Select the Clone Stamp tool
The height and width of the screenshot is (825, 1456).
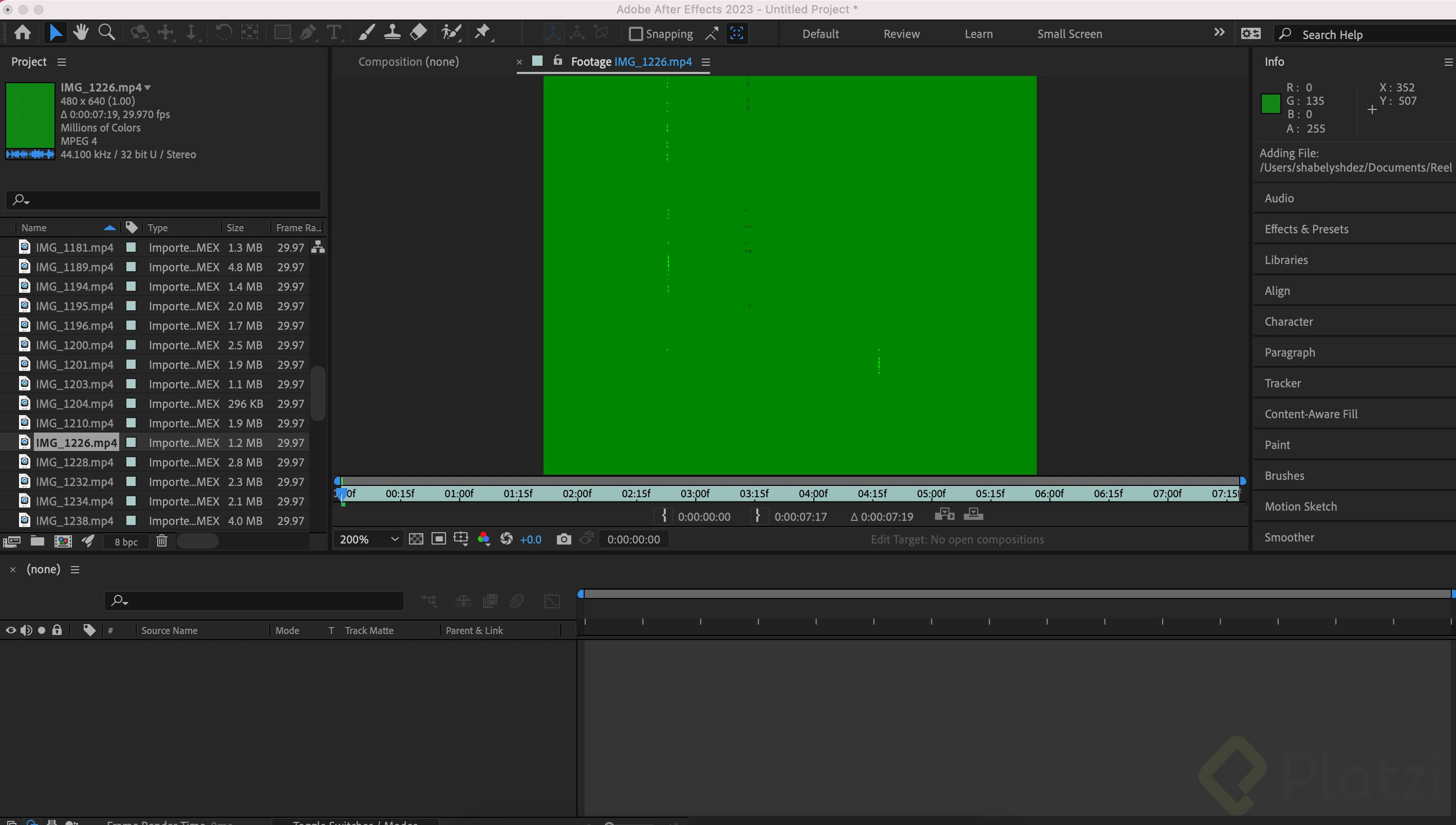[392, 32]
